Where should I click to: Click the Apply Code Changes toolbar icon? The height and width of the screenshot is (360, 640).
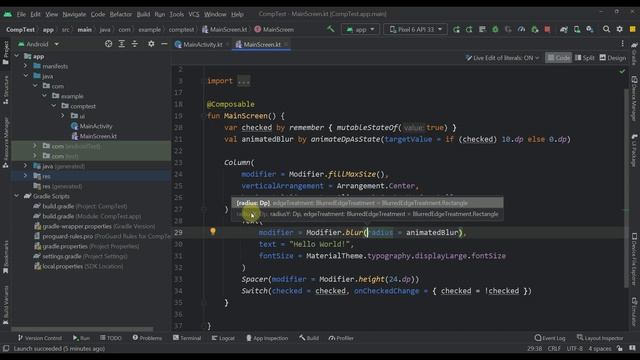pyautogui.click(x=482, y=29)
